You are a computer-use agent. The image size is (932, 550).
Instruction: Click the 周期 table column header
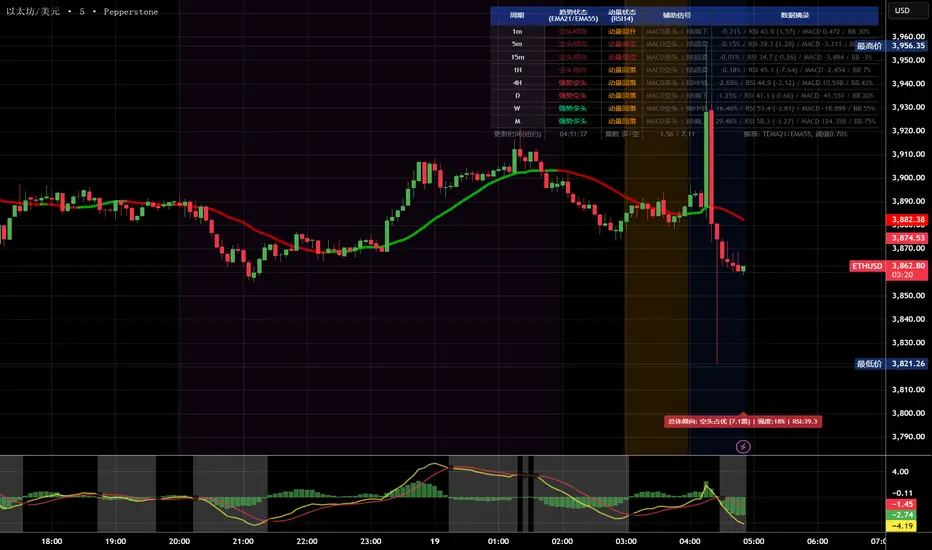pos(516,16)
